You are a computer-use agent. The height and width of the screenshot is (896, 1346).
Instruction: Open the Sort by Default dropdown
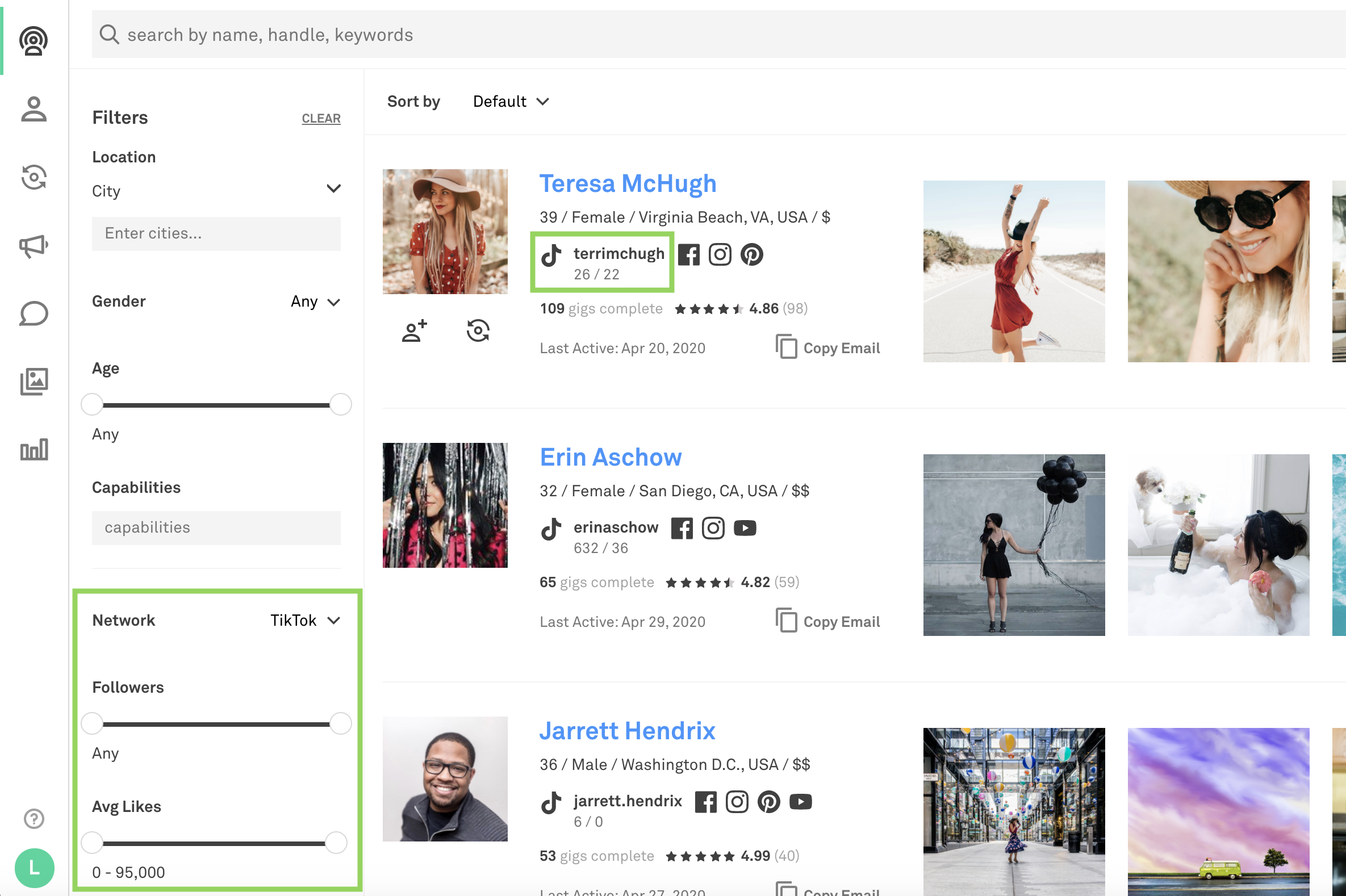511,102
